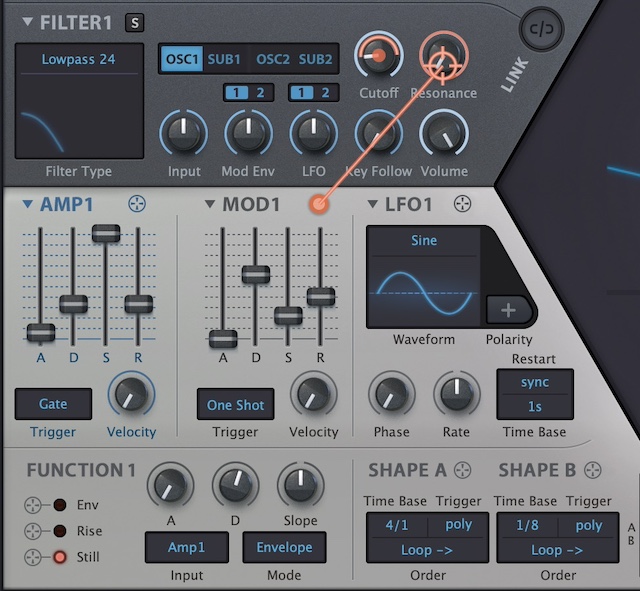This screenshot has height=591, width=640.
Task: Toggle the LFO1 polarity plus button
Action: tap(508, 310)
